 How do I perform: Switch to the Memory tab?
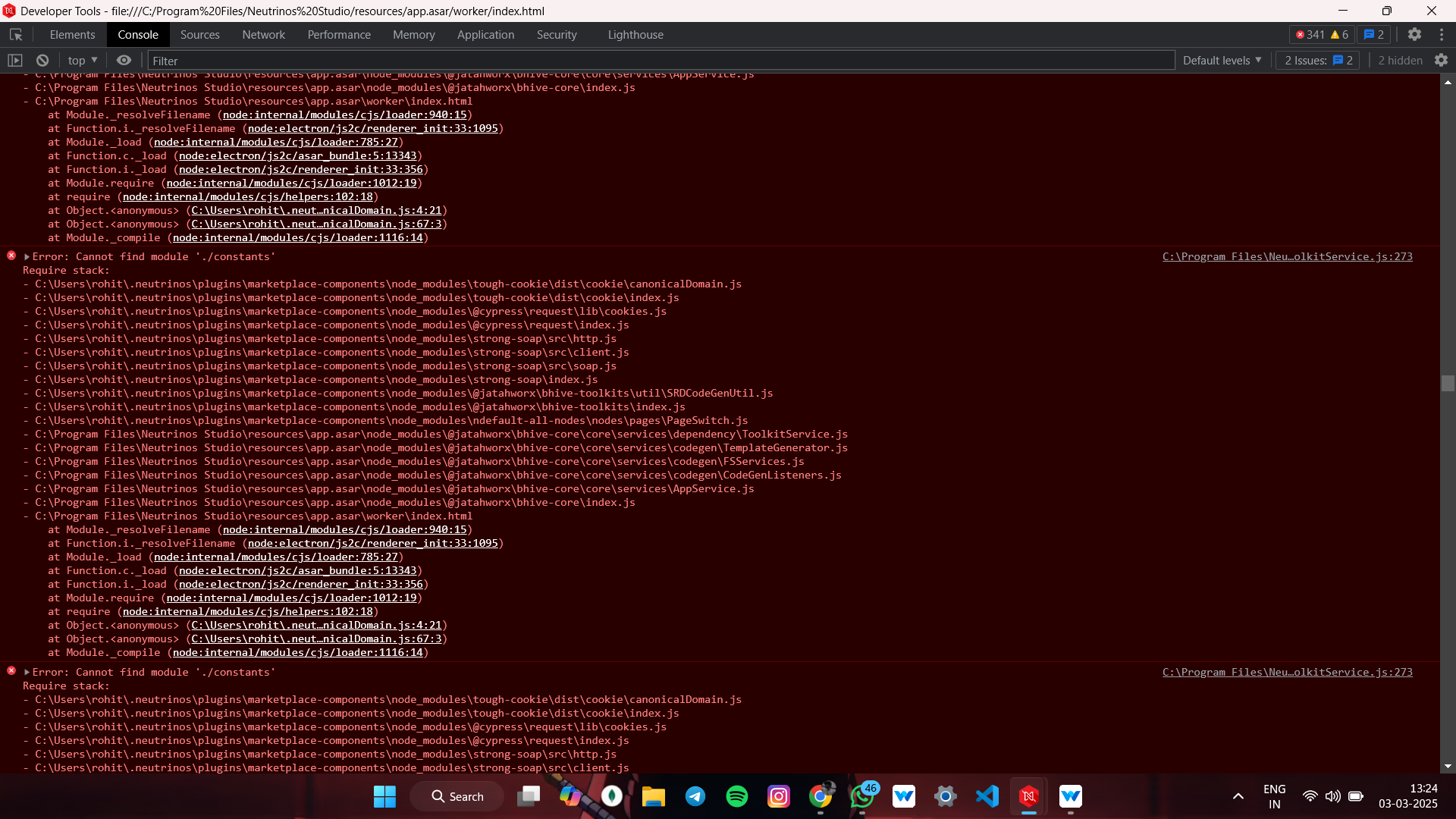coord(414,35)
